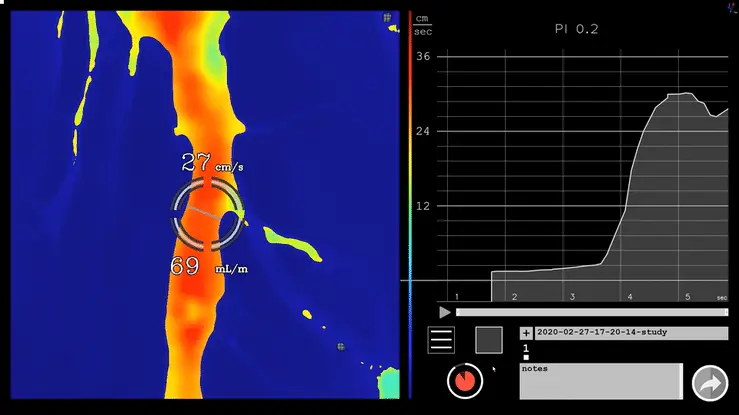Toggle the small white square under number 1
Screen dimensions: 739x415
tap(526, 357)
